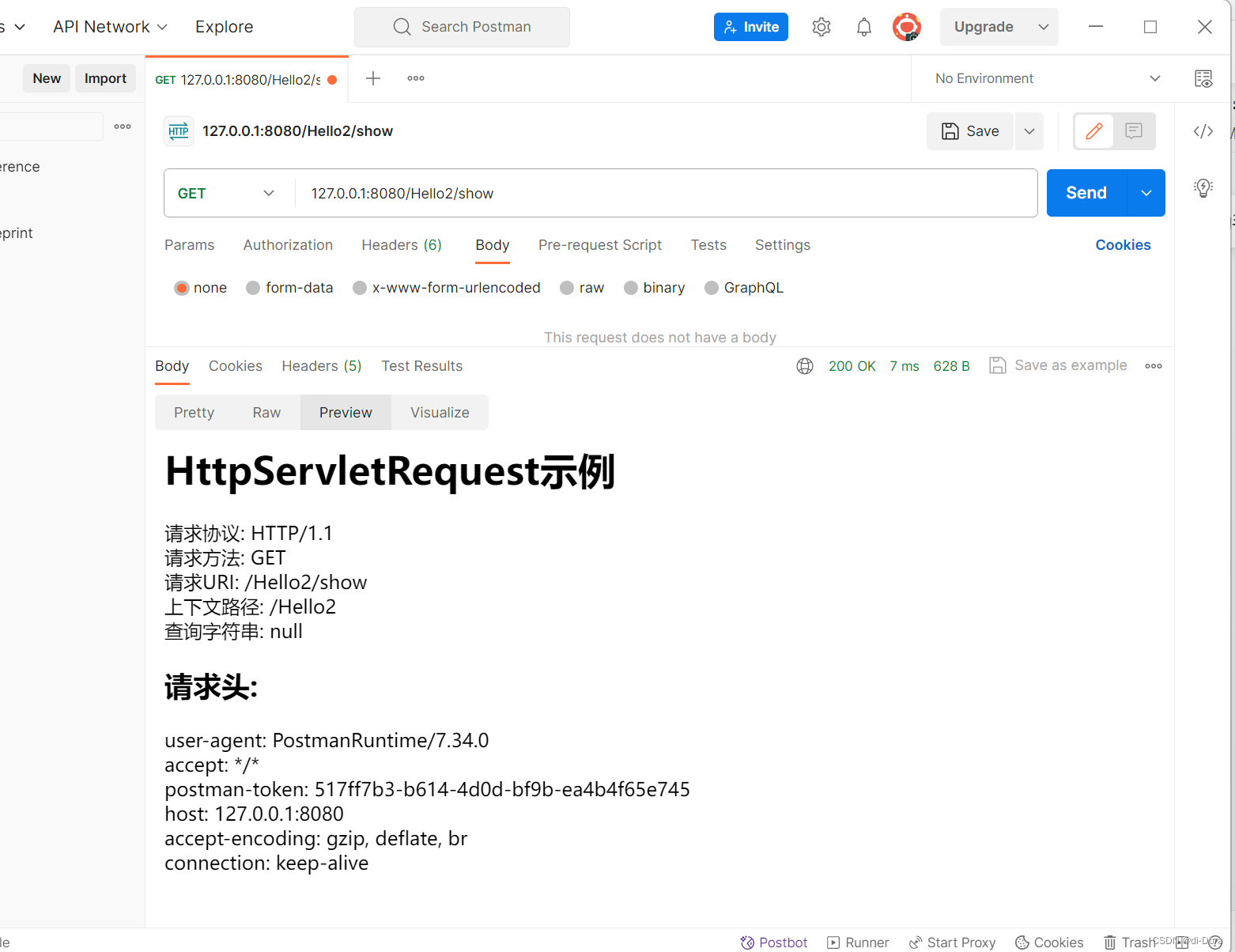Click Start Proxy in the status bar

coord(952,943)
